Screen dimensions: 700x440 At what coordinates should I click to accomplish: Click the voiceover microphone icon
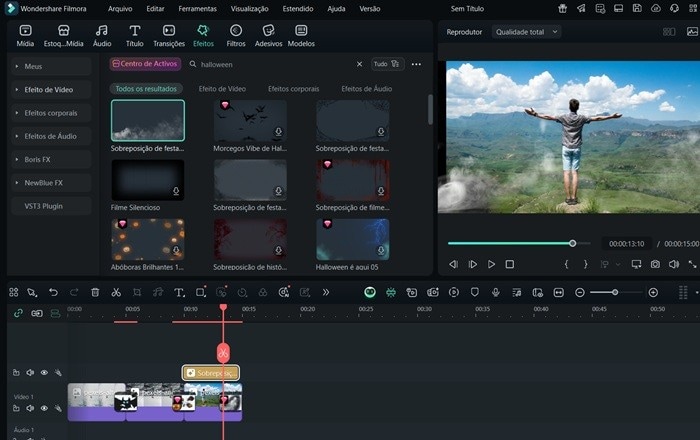click(x=495, y=292)
